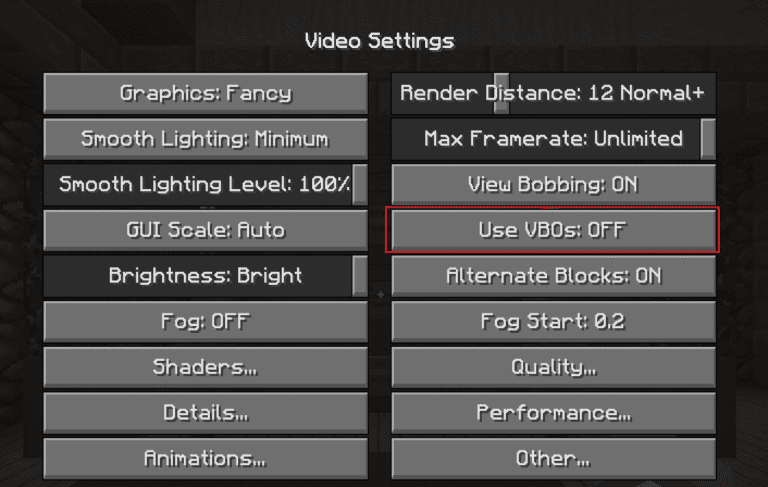Cycle the Smooth Lighting: Minimum option
This screenshot has width=768, height=487.
(x=205, y=139)
